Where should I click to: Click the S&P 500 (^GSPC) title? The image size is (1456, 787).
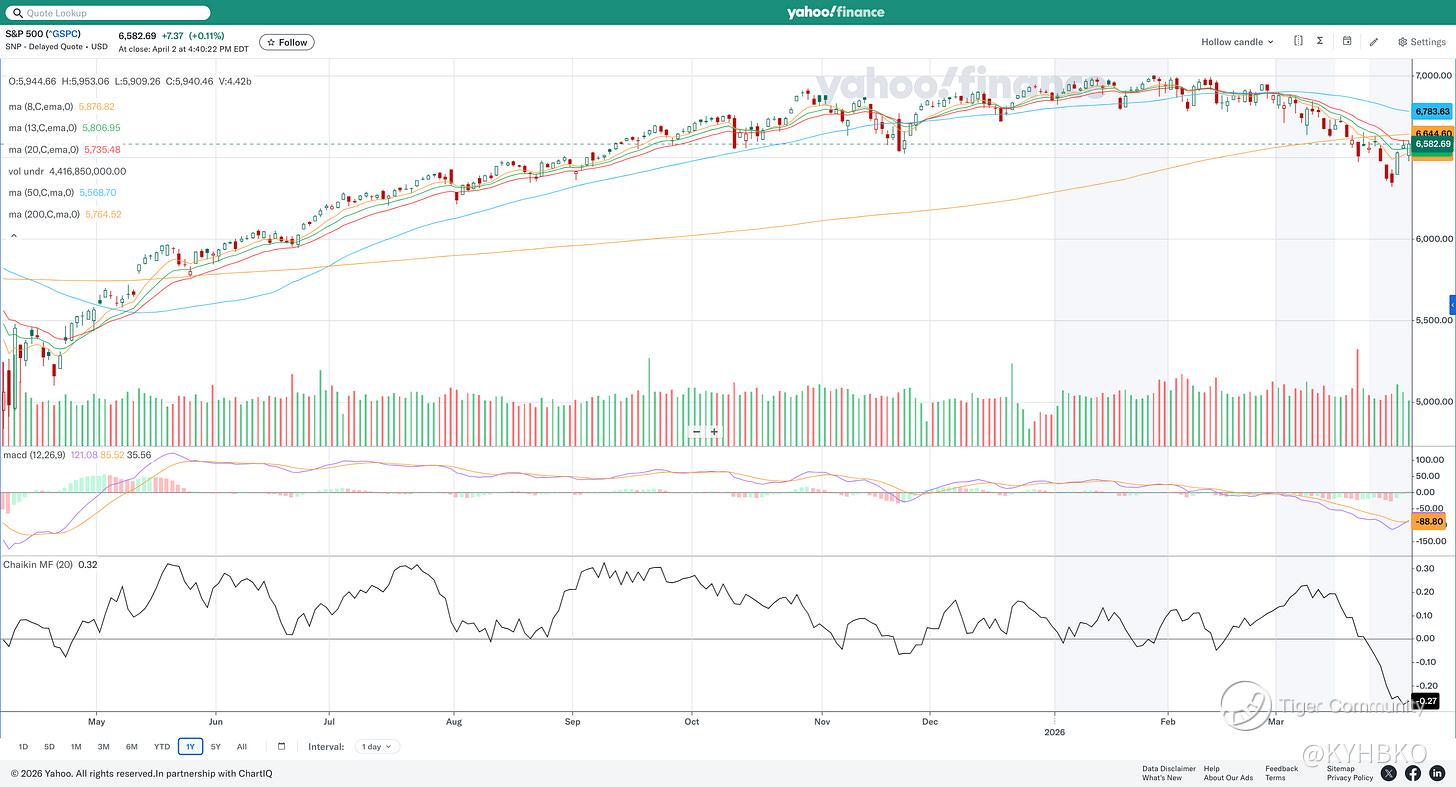click(43, 34)
